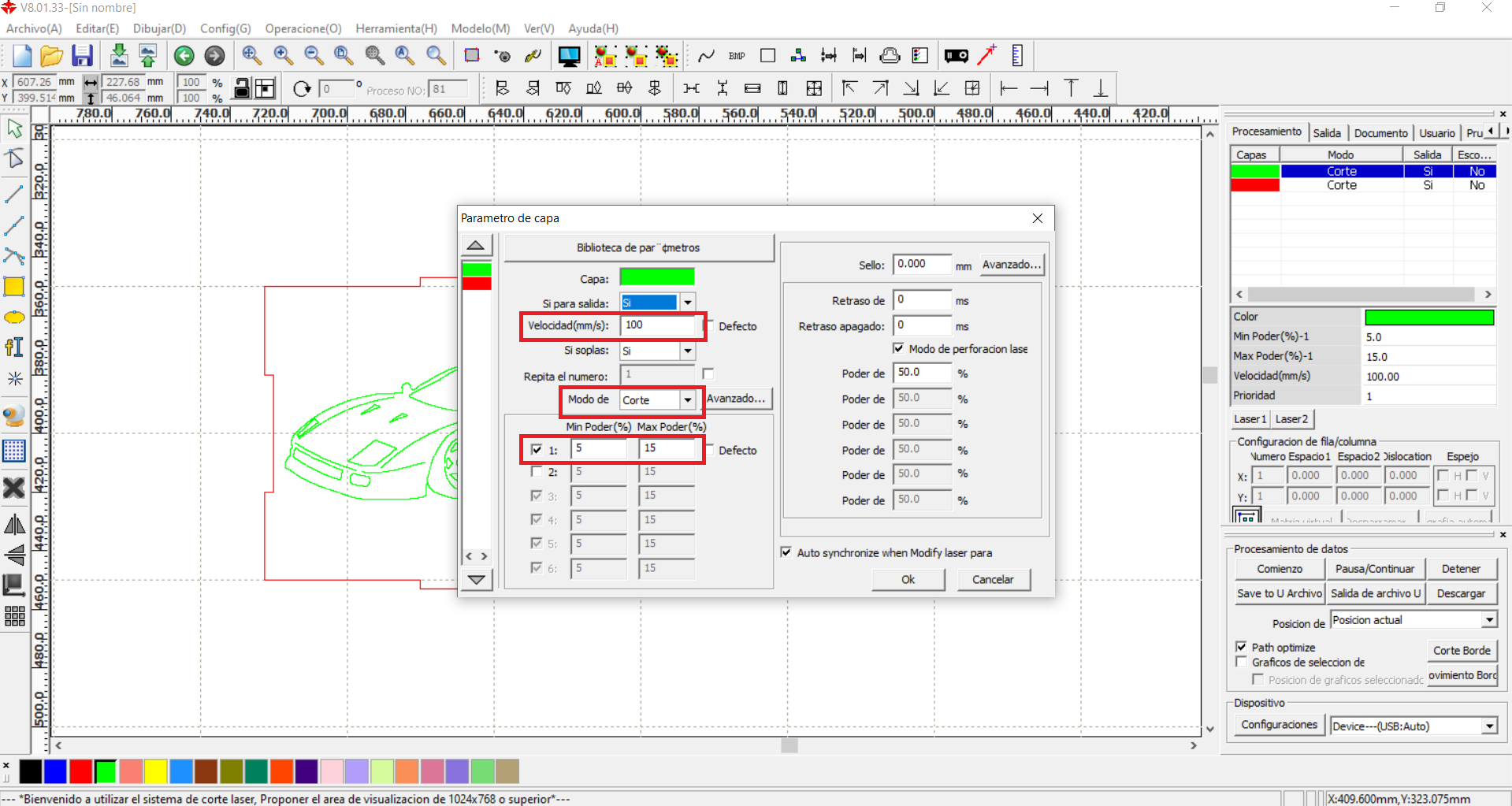Toggle the lock aspect ratio padlock icon
The image size is (1512, 806).
coord(243,88)
